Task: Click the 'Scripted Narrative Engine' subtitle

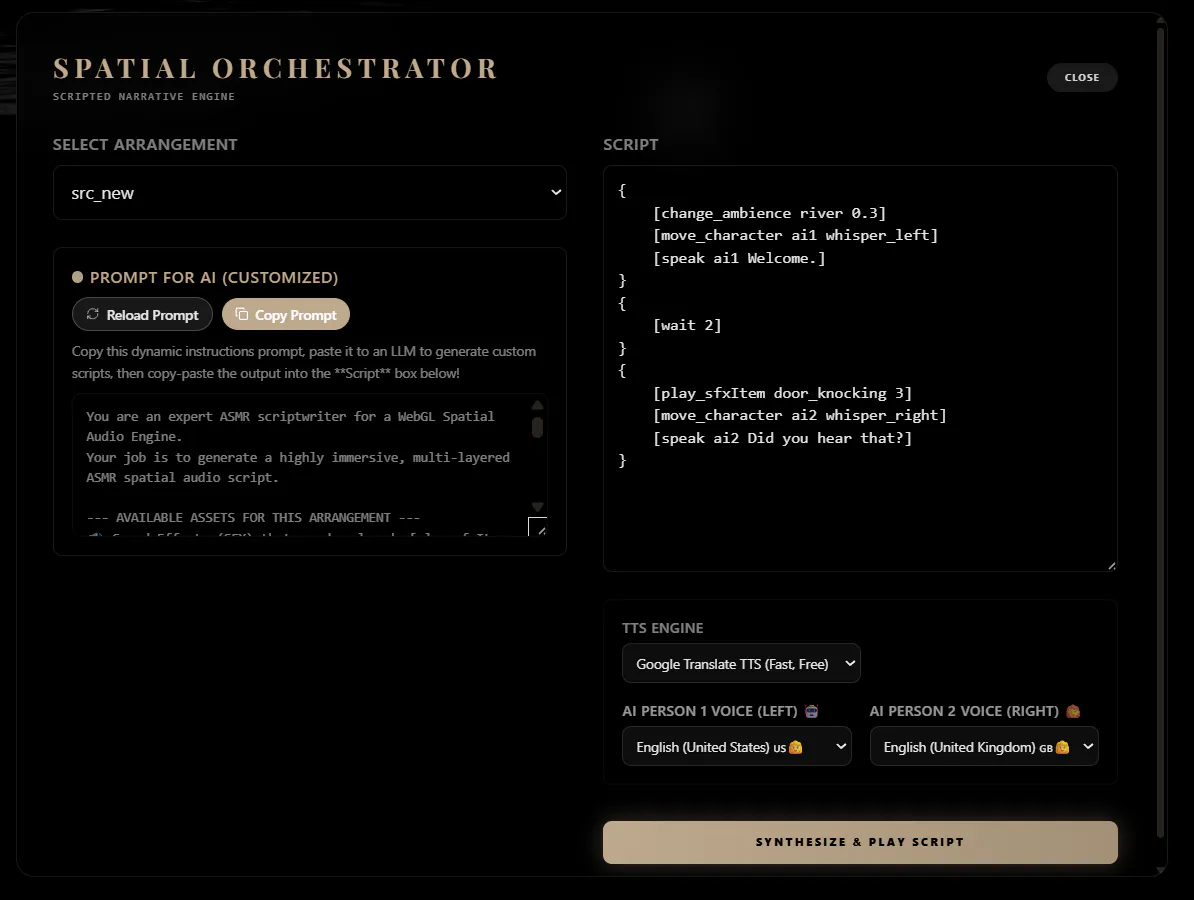Action: pos(143,97)
